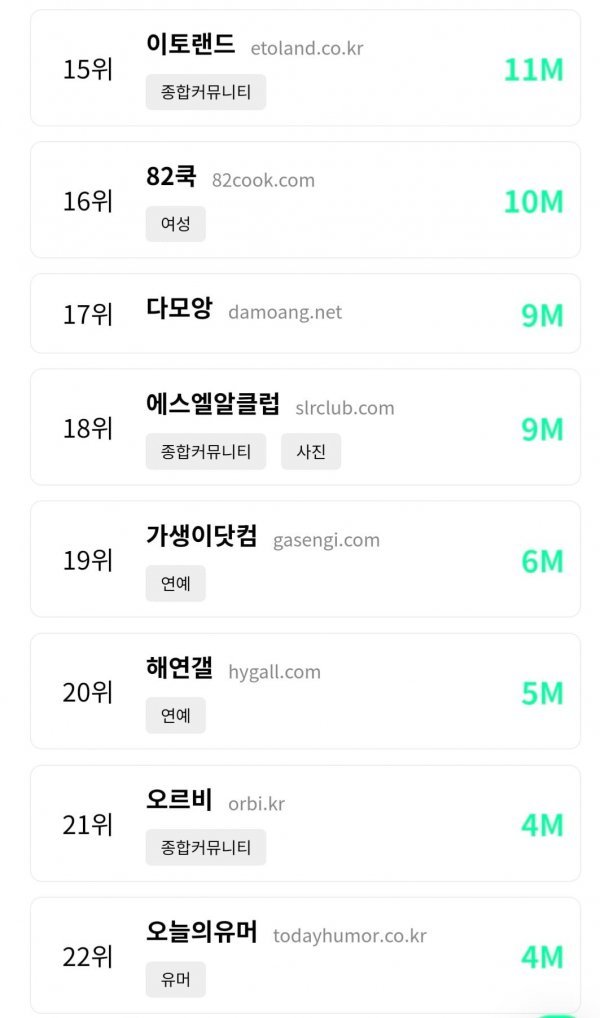The height and width of the screenshot is (1018, 600).
Task: Click the 여성 category tag
Action: (175, 224)
